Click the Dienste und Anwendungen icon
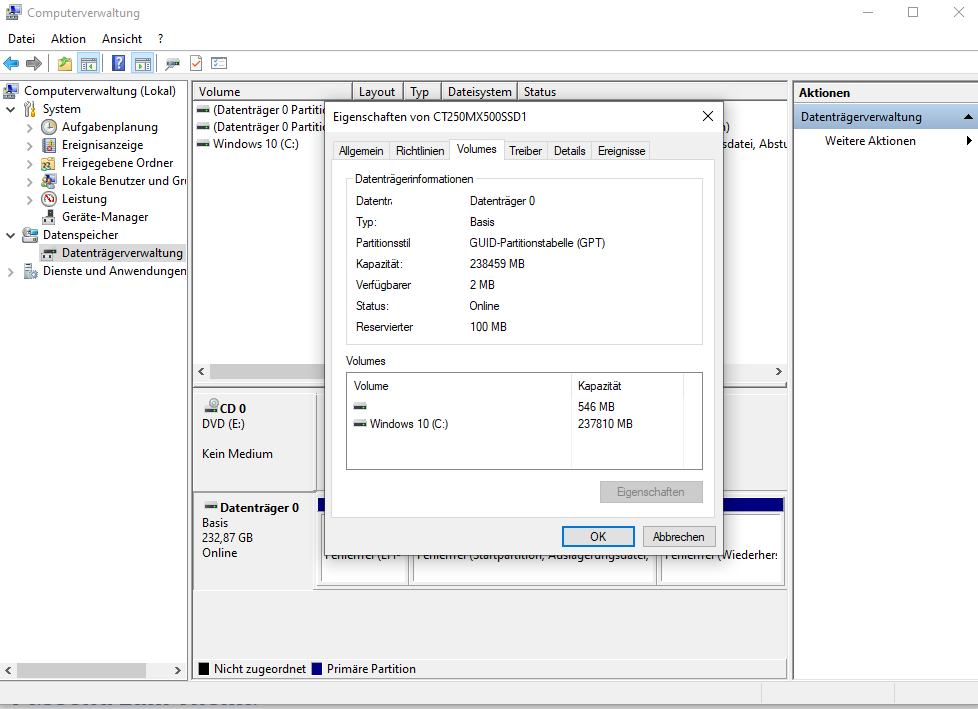This screenshot has width=978, height=709. (x=30, y=271)
